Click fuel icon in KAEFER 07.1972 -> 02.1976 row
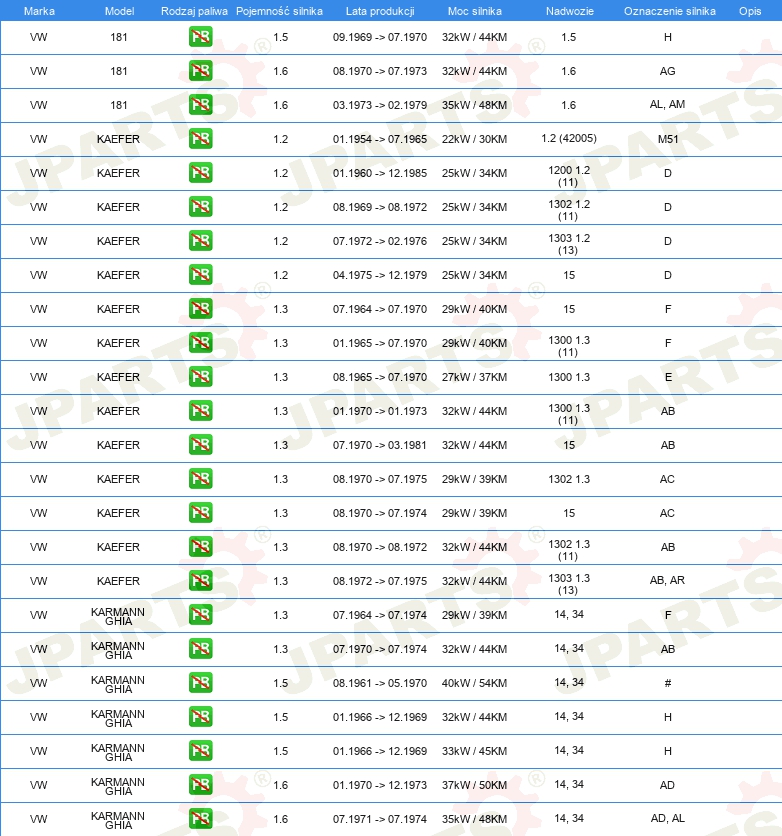 coord(200,240)
